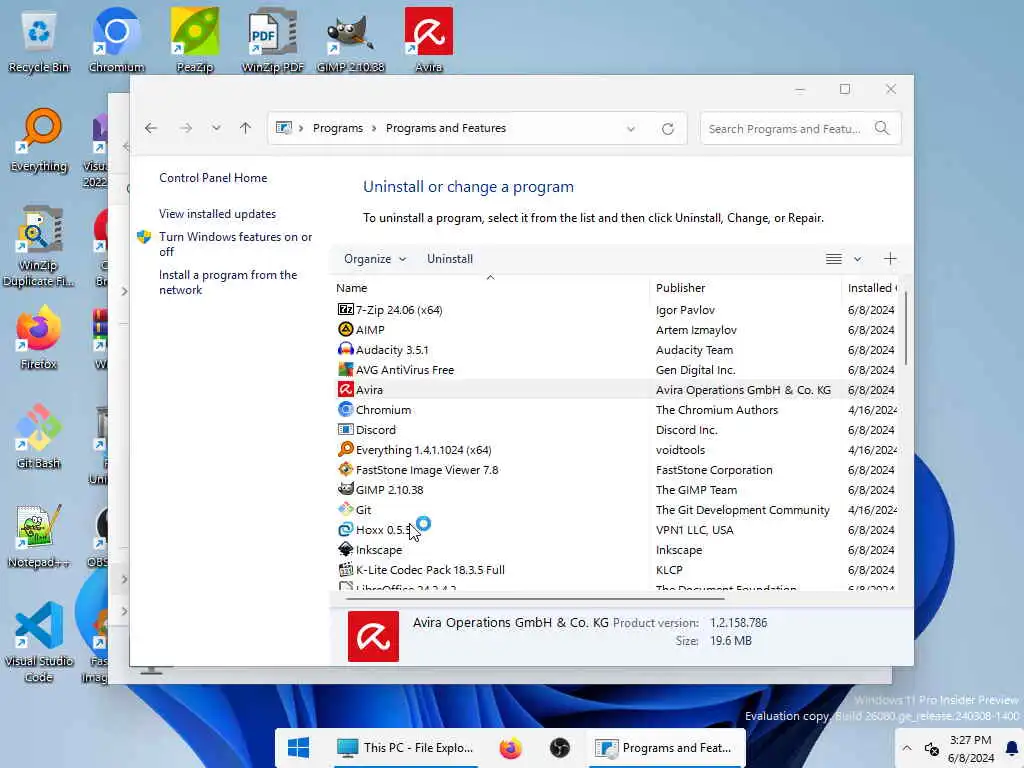Screen dimensions: 1024x768
Task: Refresh the Programs and Features list
Action: tap(667, 129)
